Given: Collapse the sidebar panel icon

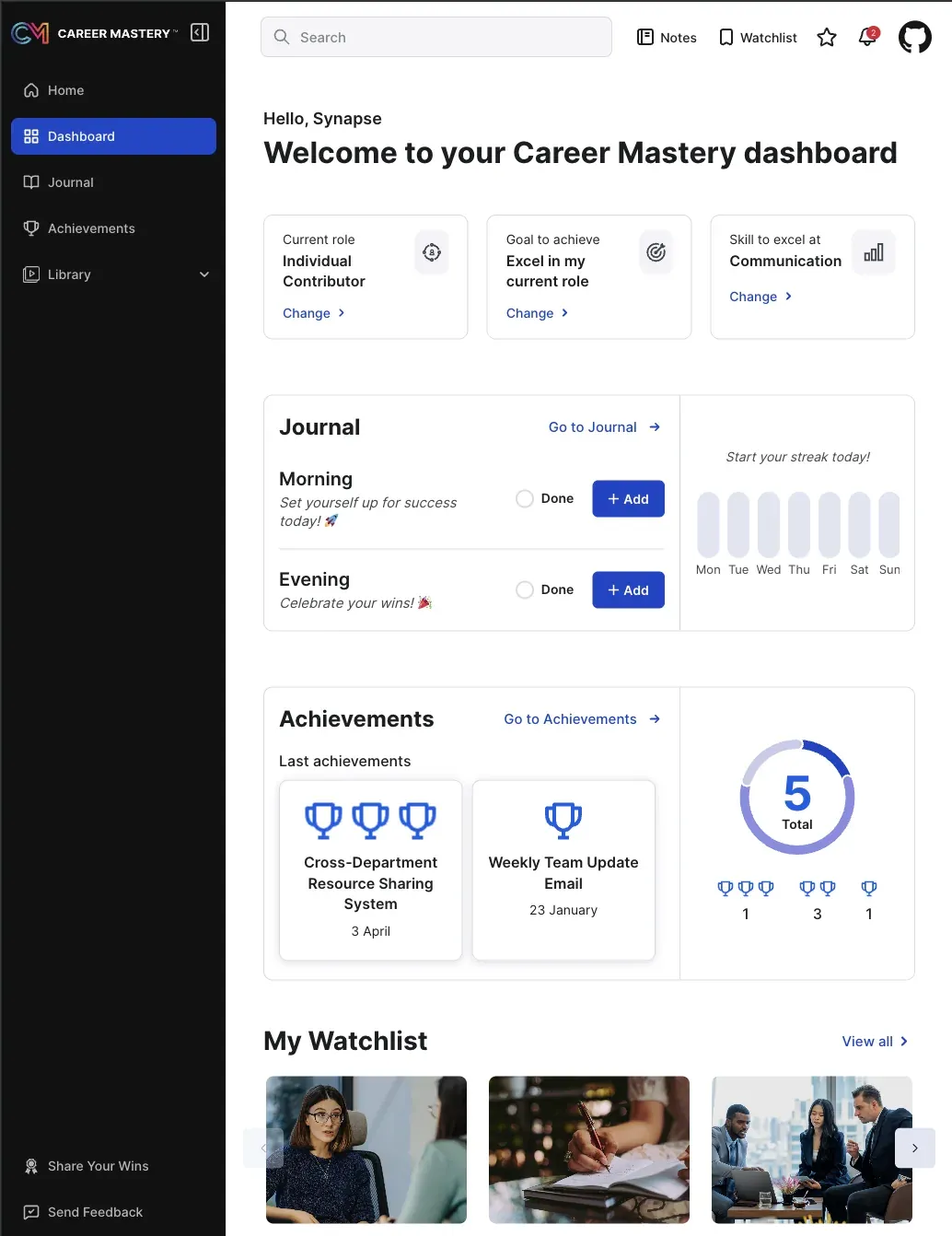Looking at the screenshot, I should [200, 33].
